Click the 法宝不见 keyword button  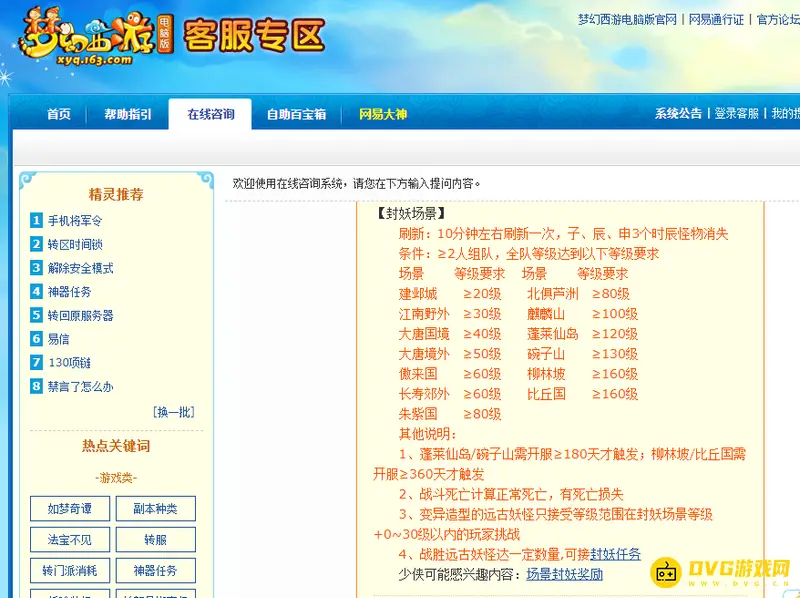(x=70, y=539)
